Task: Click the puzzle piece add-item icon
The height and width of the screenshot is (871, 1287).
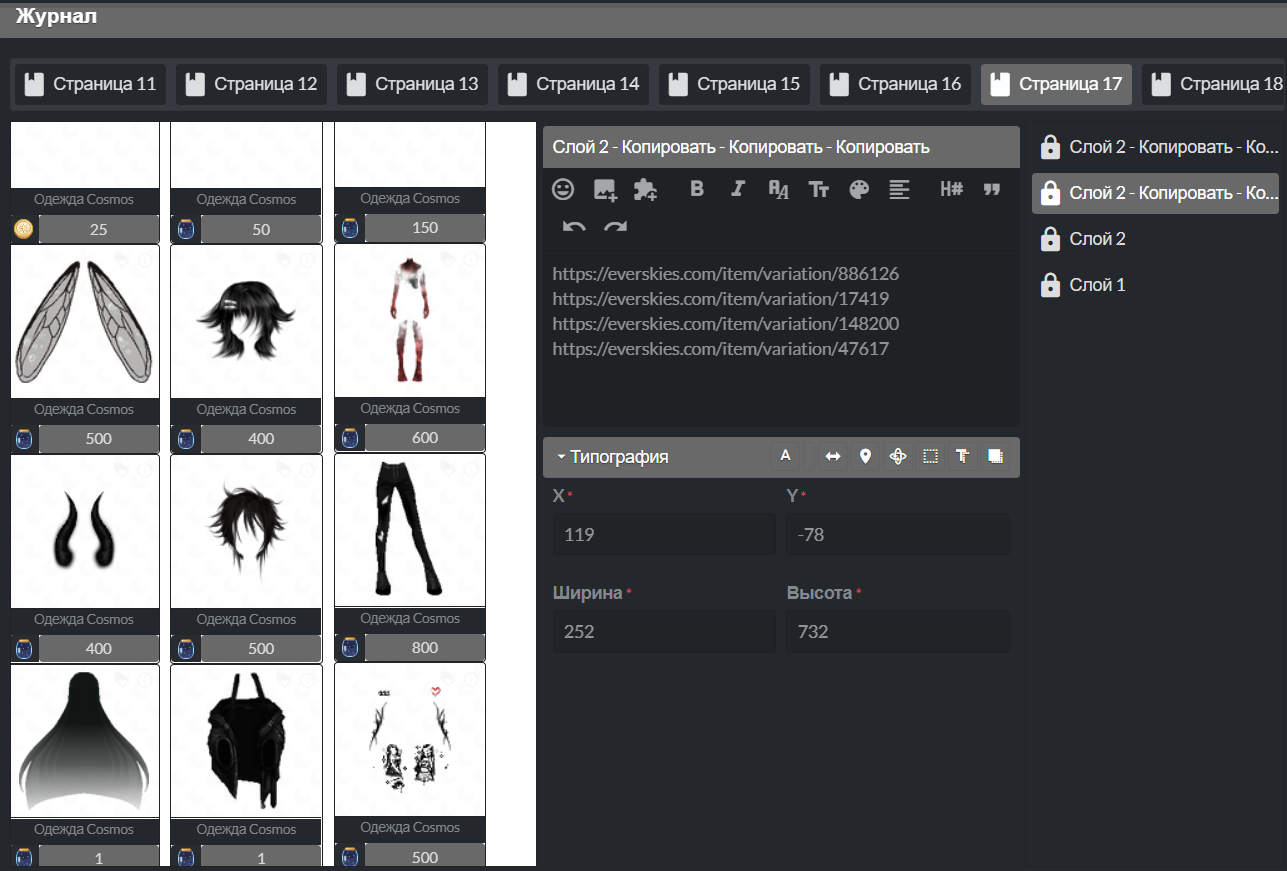Action: click(x=646, y=189)
